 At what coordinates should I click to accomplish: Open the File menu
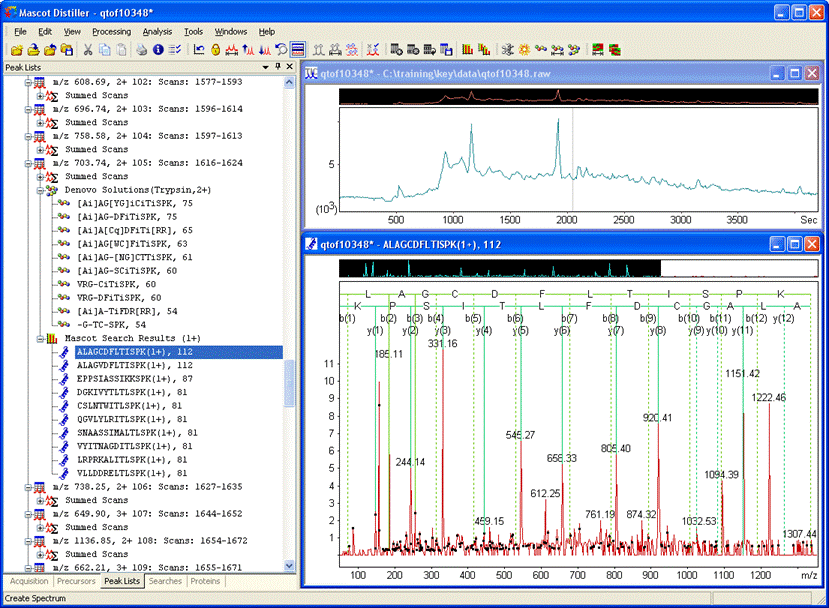pos(20,32)
